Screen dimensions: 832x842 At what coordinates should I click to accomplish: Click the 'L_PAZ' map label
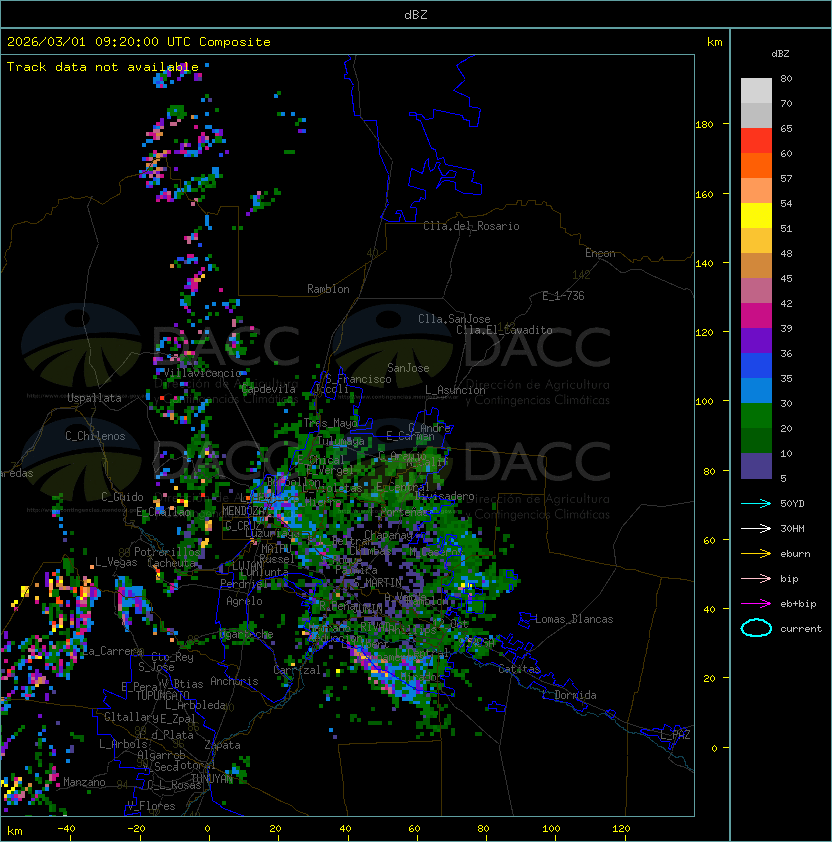[675, 735]
